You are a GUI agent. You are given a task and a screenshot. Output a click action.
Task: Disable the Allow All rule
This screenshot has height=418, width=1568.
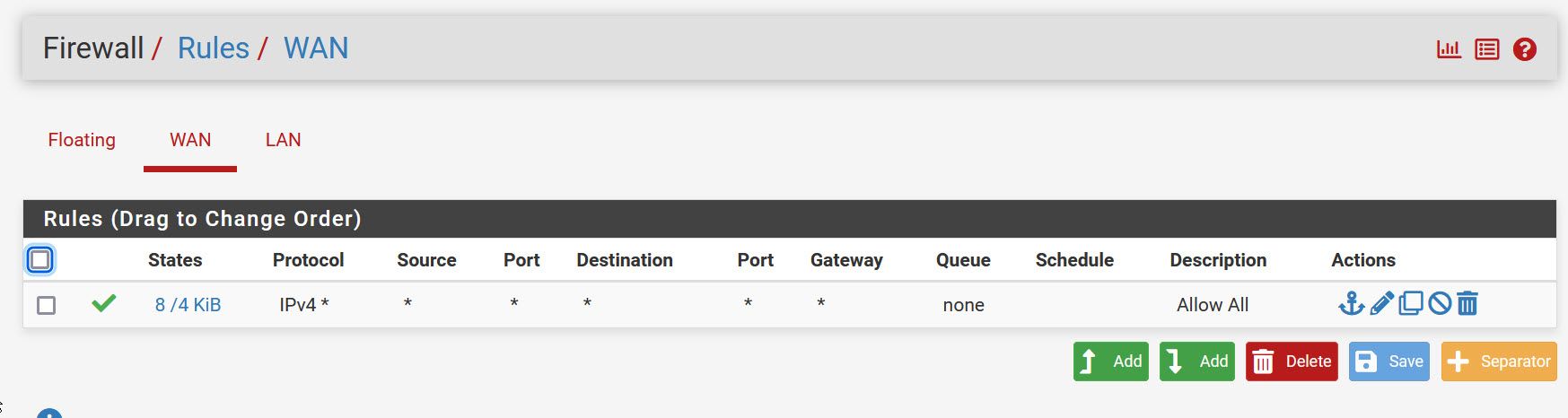pyautogui.click(x=1440, y=304)
